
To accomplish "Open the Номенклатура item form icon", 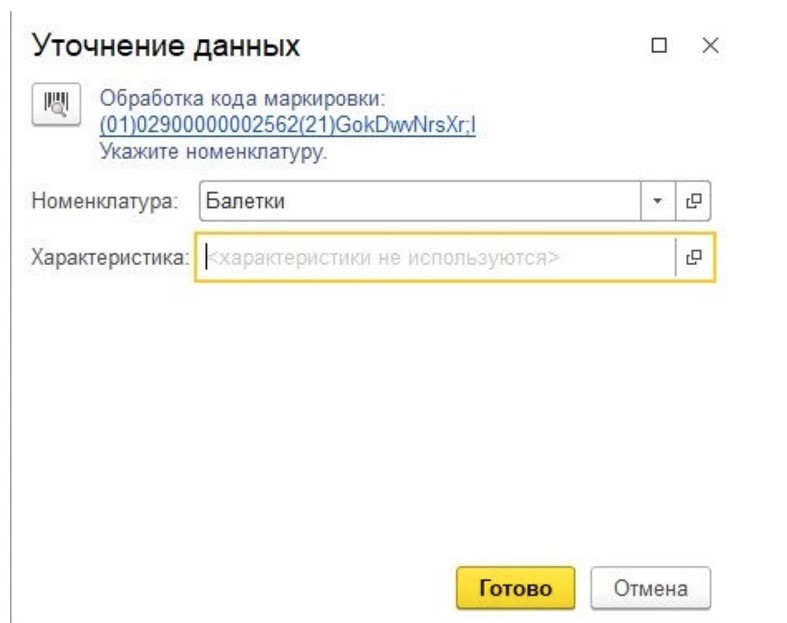I will (x=695, y=201).
